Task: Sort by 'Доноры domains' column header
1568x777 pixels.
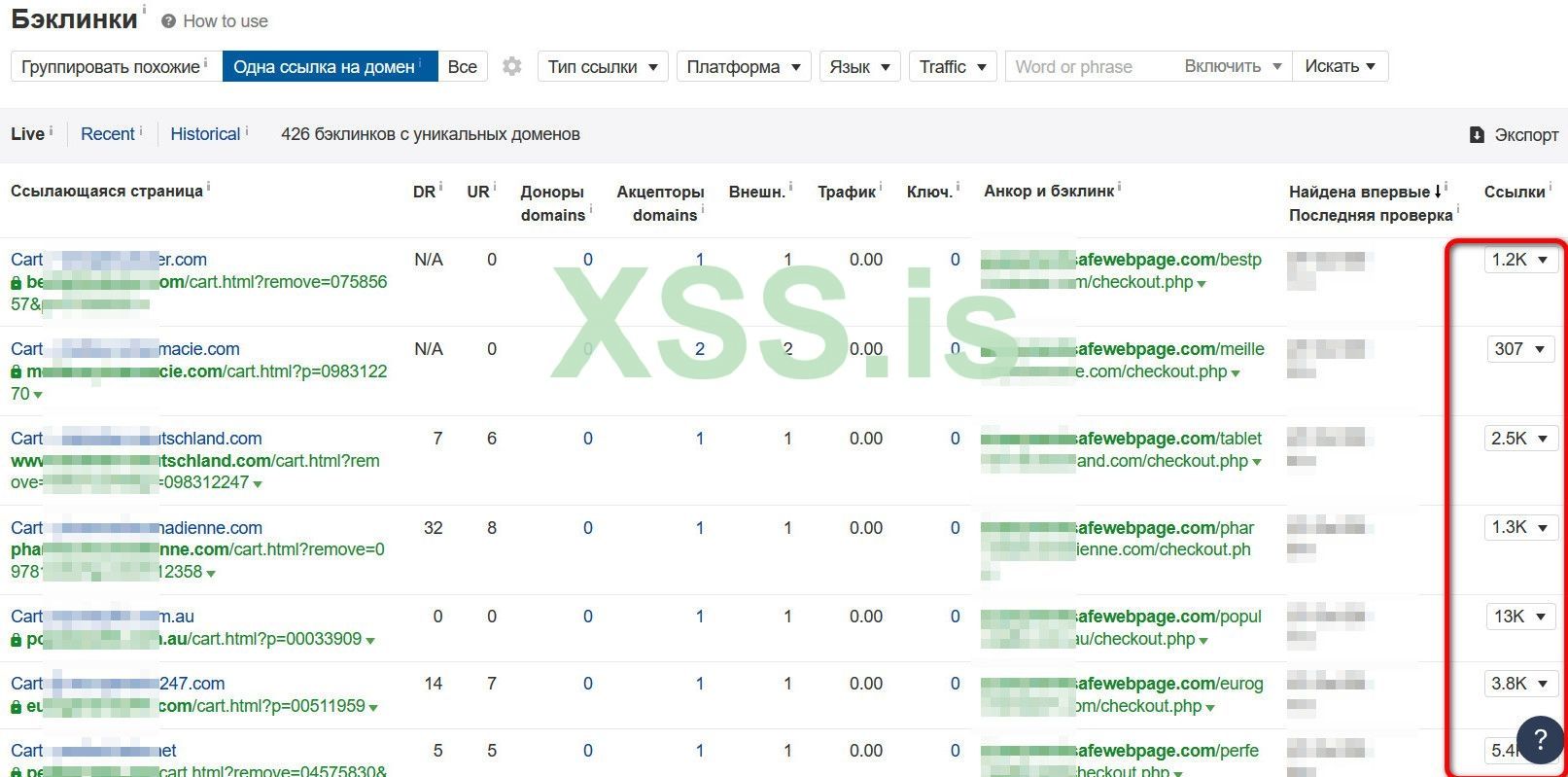Action: click(552, 203)
